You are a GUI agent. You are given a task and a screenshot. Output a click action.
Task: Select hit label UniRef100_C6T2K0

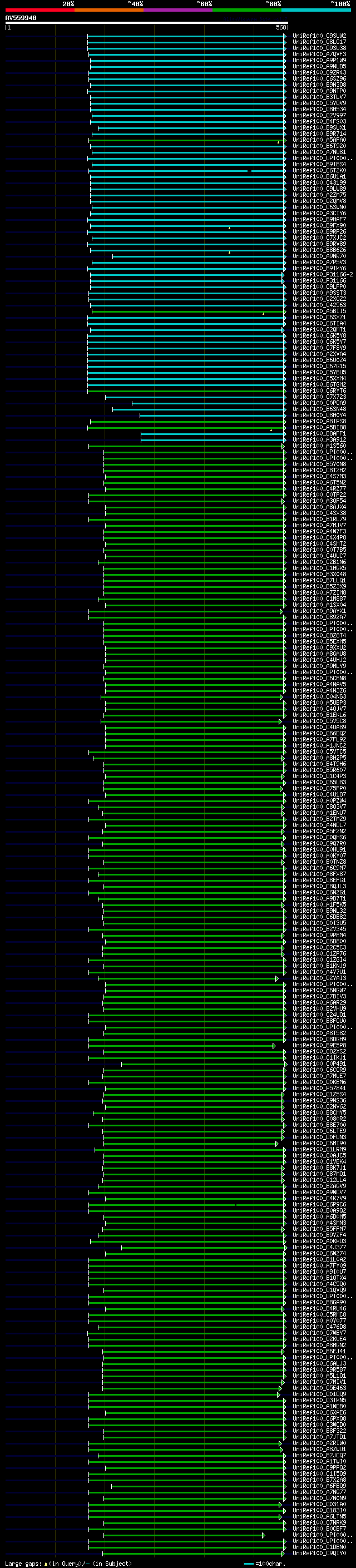click(319, 170)
